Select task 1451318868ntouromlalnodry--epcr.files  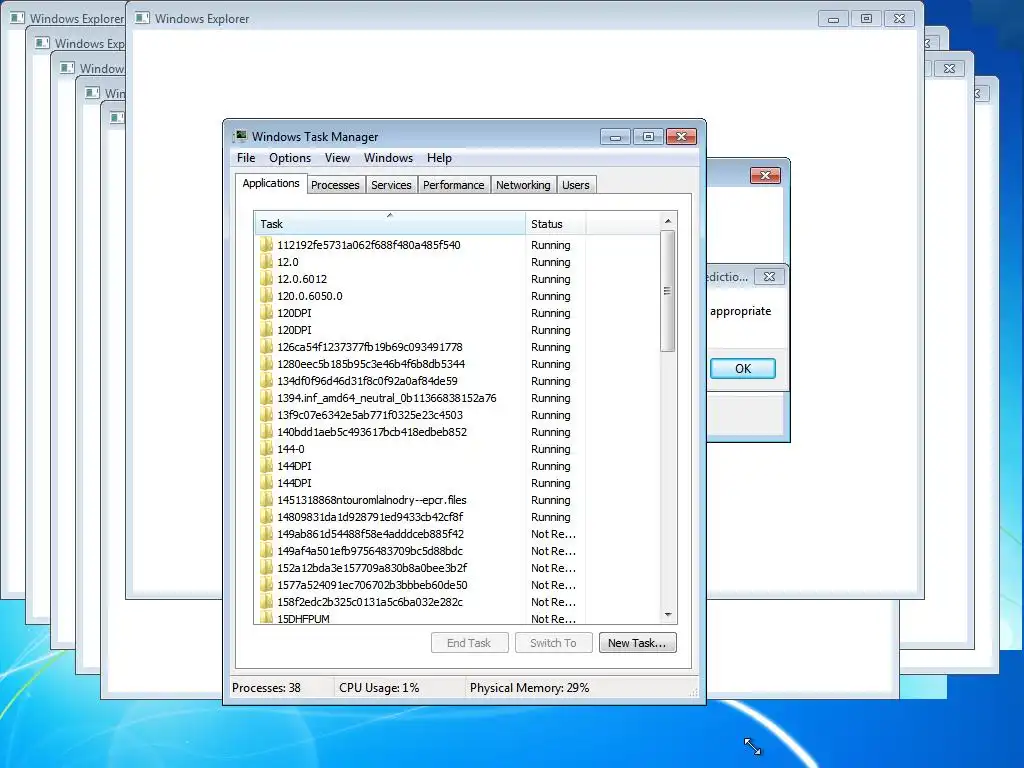[372, 500]
